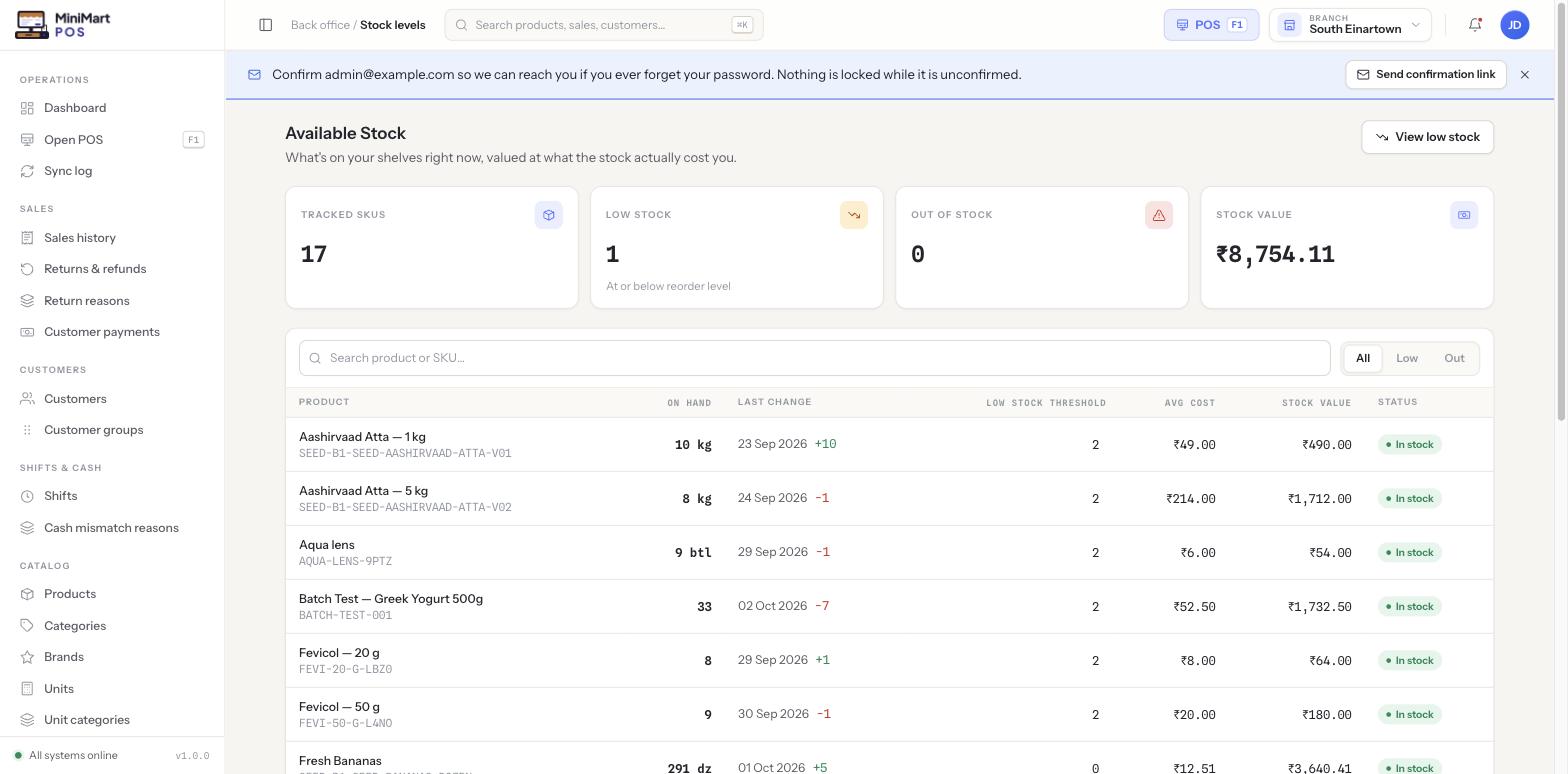Click the Shifts clock icon
This screenshot has width=1568, height=774.
coord(27,496)
